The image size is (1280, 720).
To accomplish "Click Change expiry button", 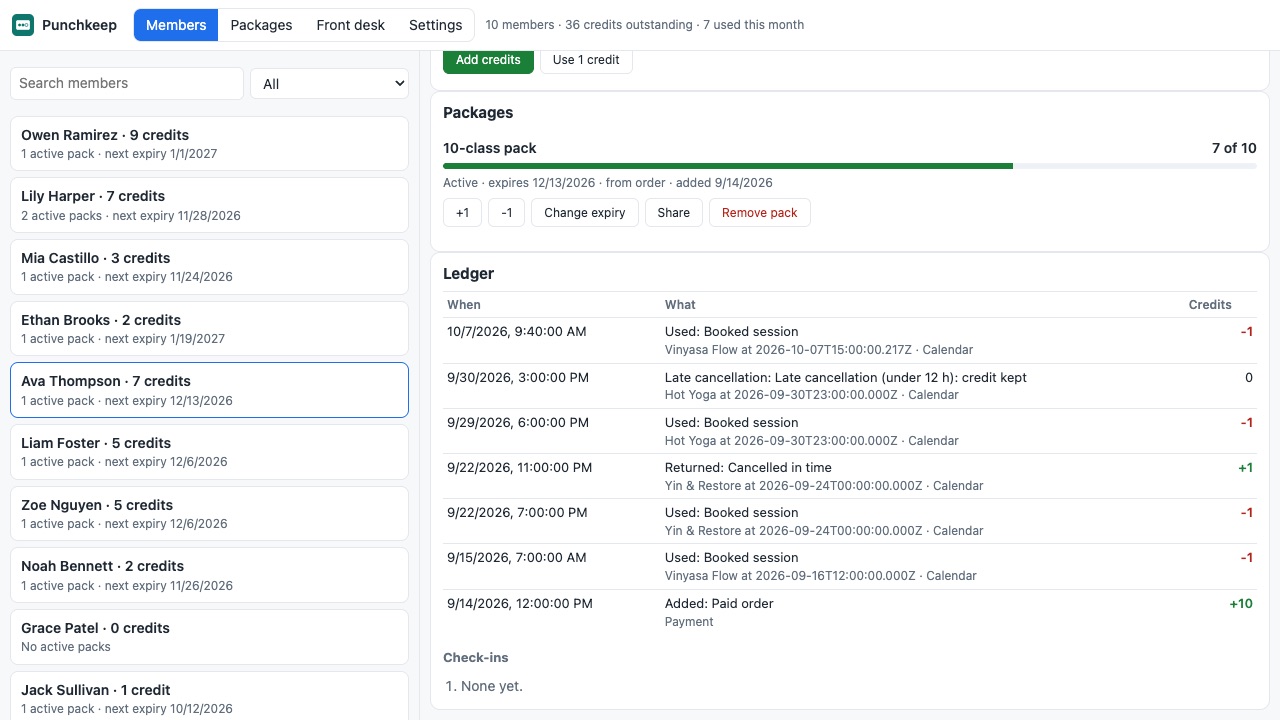I will (585, 213).
